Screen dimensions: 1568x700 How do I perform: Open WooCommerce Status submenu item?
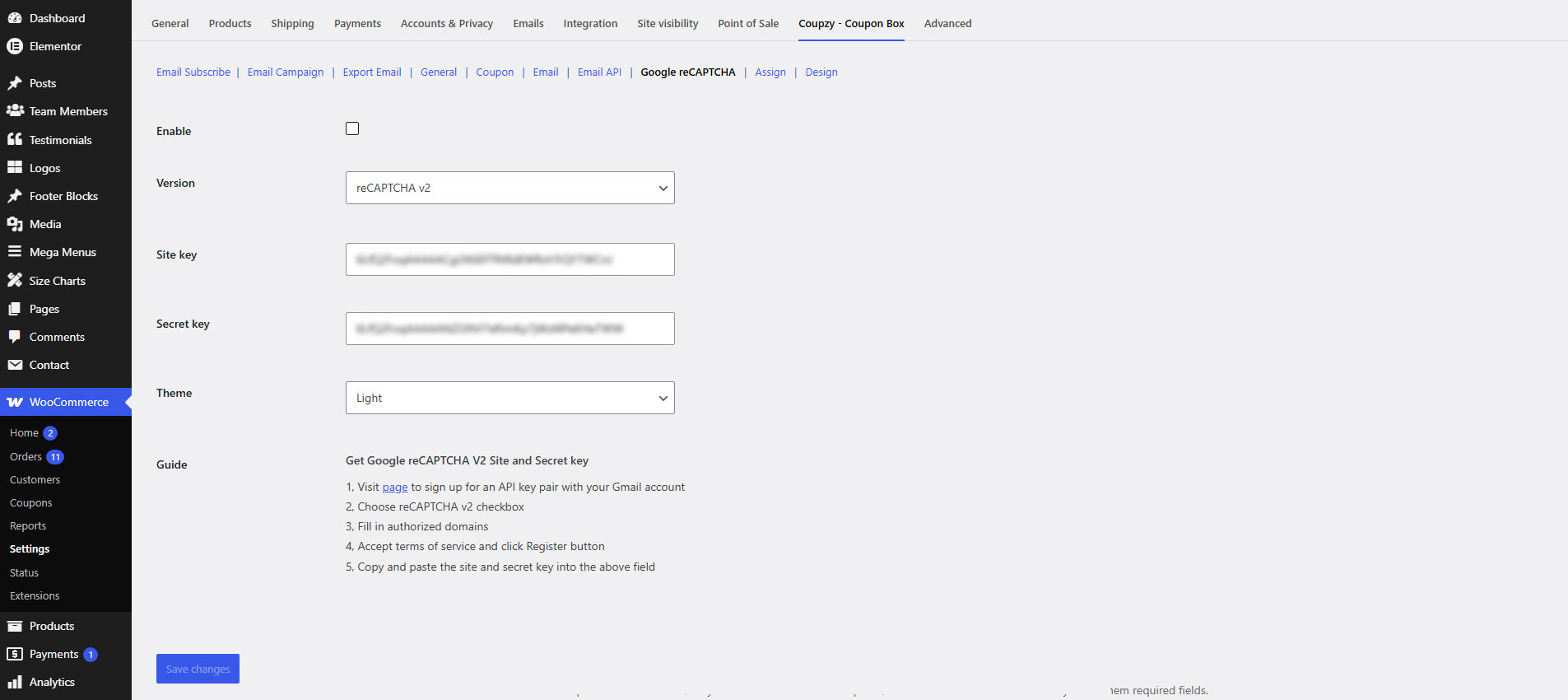(x=24, y=573)
